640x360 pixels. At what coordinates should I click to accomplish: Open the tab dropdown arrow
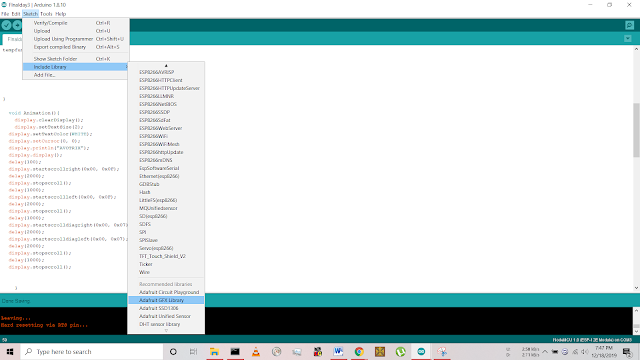[628, 38]
